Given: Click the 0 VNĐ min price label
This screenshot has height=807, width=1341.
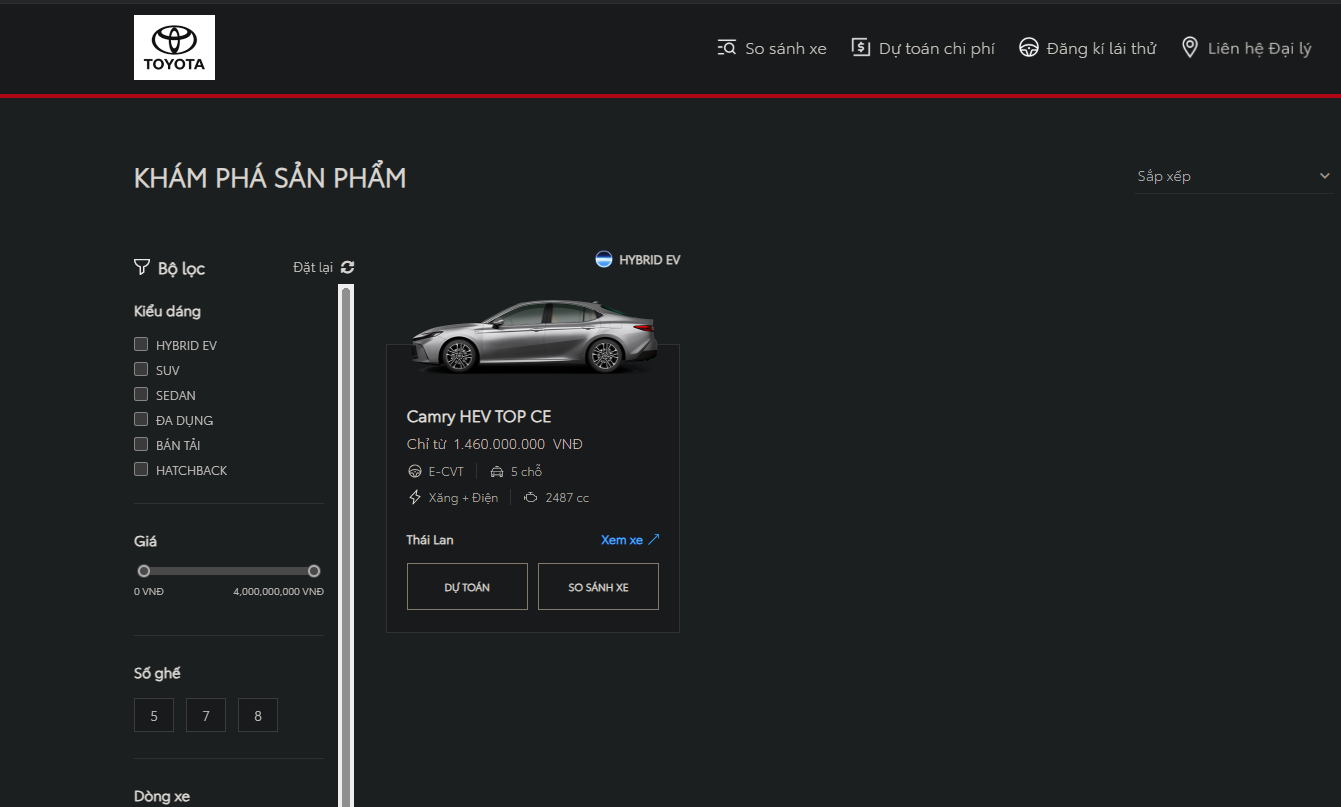Looking at the screenshot, I should click(x=149, y=591).
